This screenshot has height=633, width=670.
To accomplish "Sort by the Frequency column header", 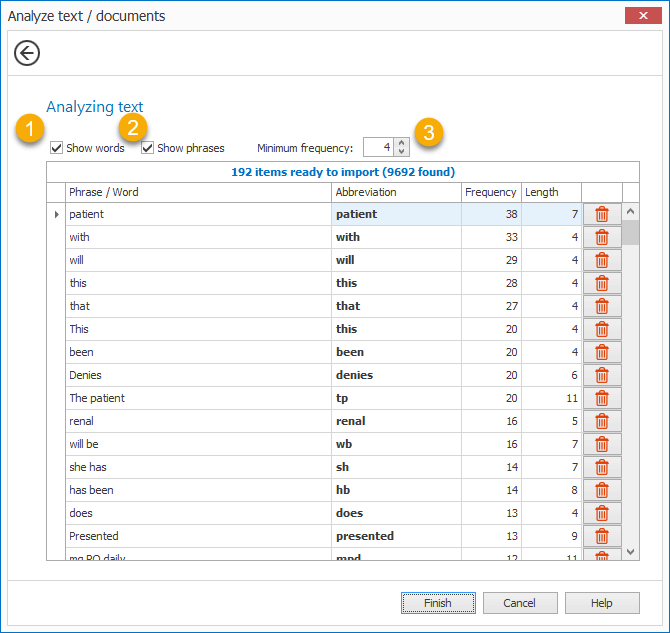I will (491, 192).
